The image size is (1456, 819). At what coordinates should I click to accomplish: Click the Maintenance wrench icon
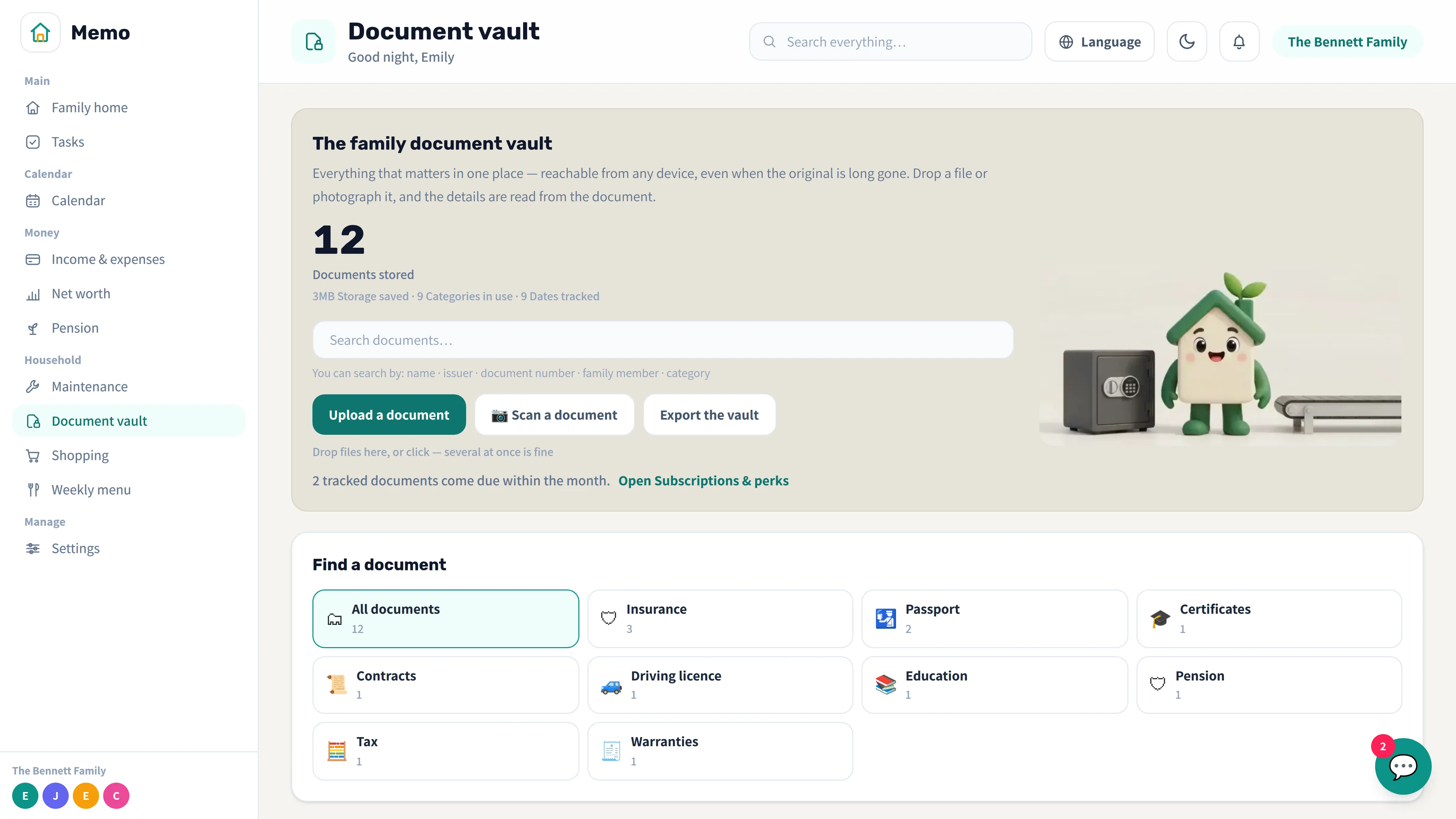tap(33, 387)
